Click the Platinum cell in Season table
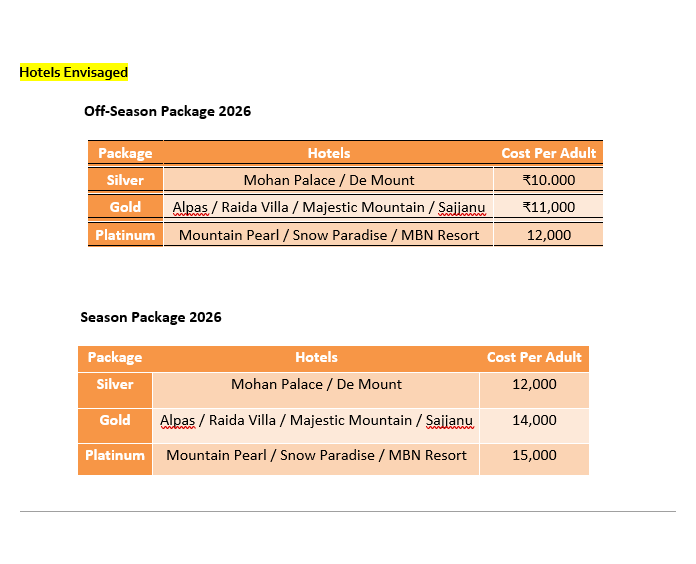Viewport: 696px width, 564px height. click(x=115, y=455)
